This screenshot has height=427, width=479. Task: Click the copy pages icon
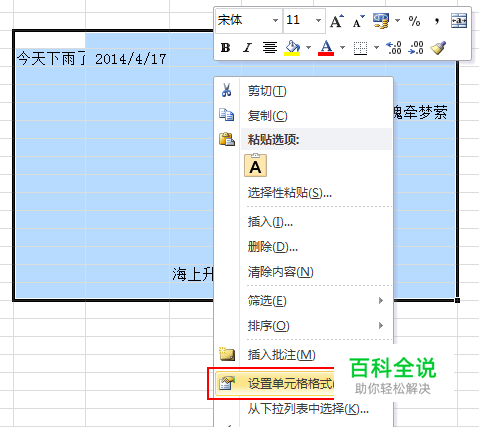(x=227, y=115)
